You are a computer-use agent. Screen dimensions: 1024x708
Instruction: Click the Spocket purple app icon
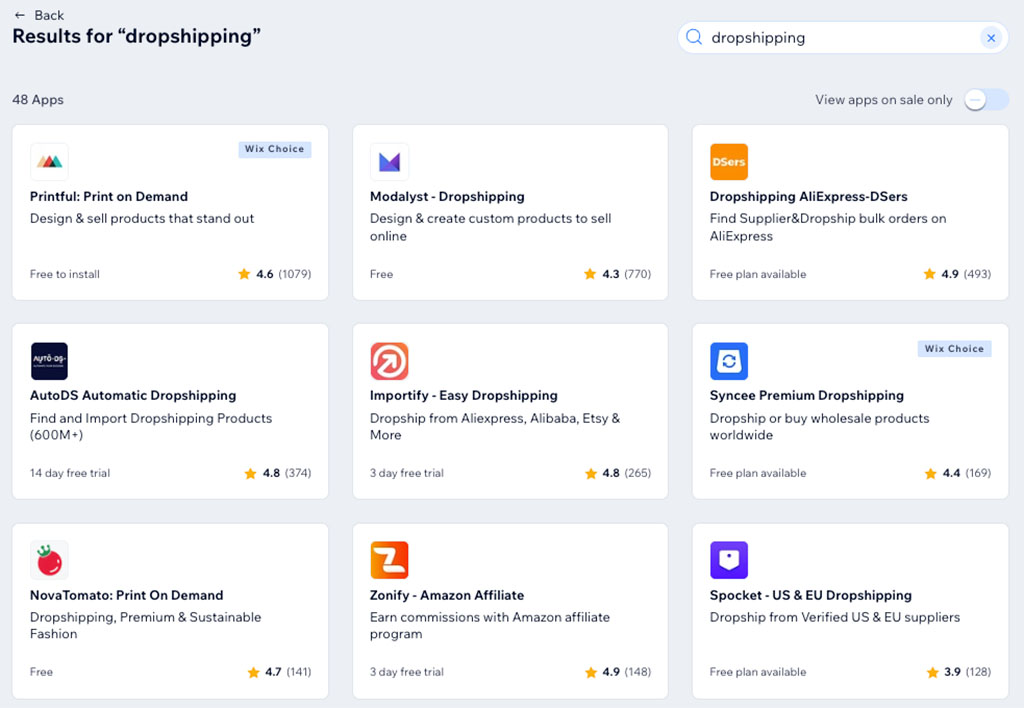[x=729, y=560]
